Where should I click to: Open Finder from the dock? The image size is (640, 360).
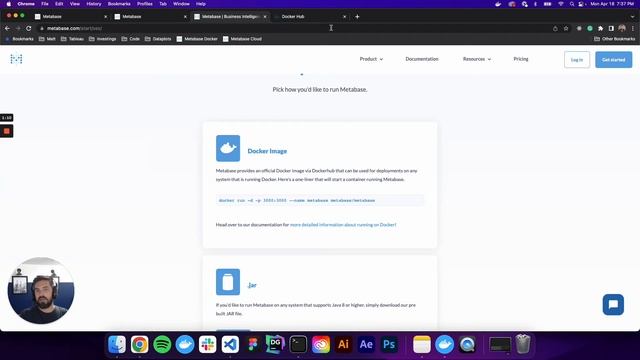[117, 344]
